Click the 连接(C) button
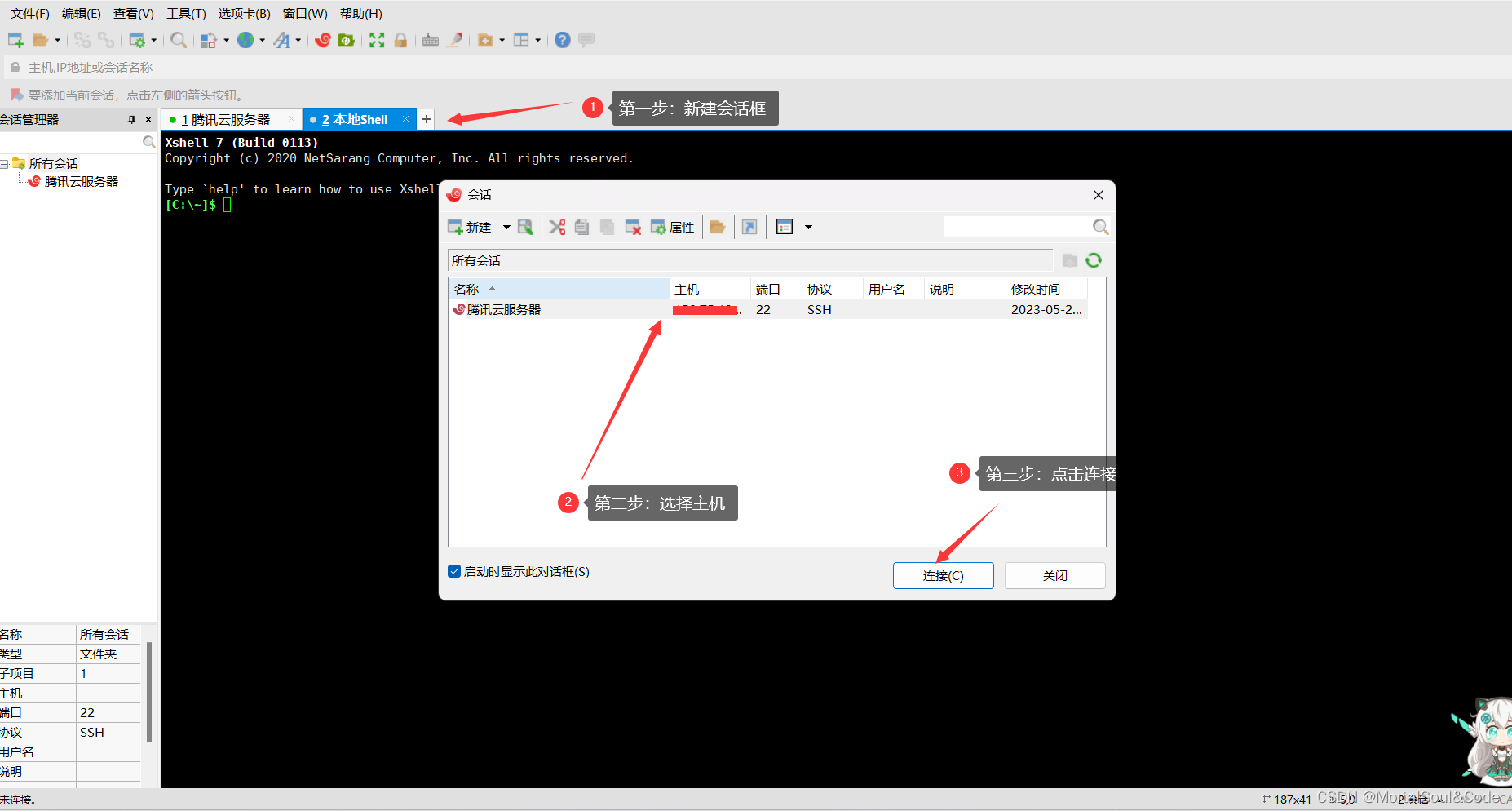The image size is (1512, 811). 944,575
